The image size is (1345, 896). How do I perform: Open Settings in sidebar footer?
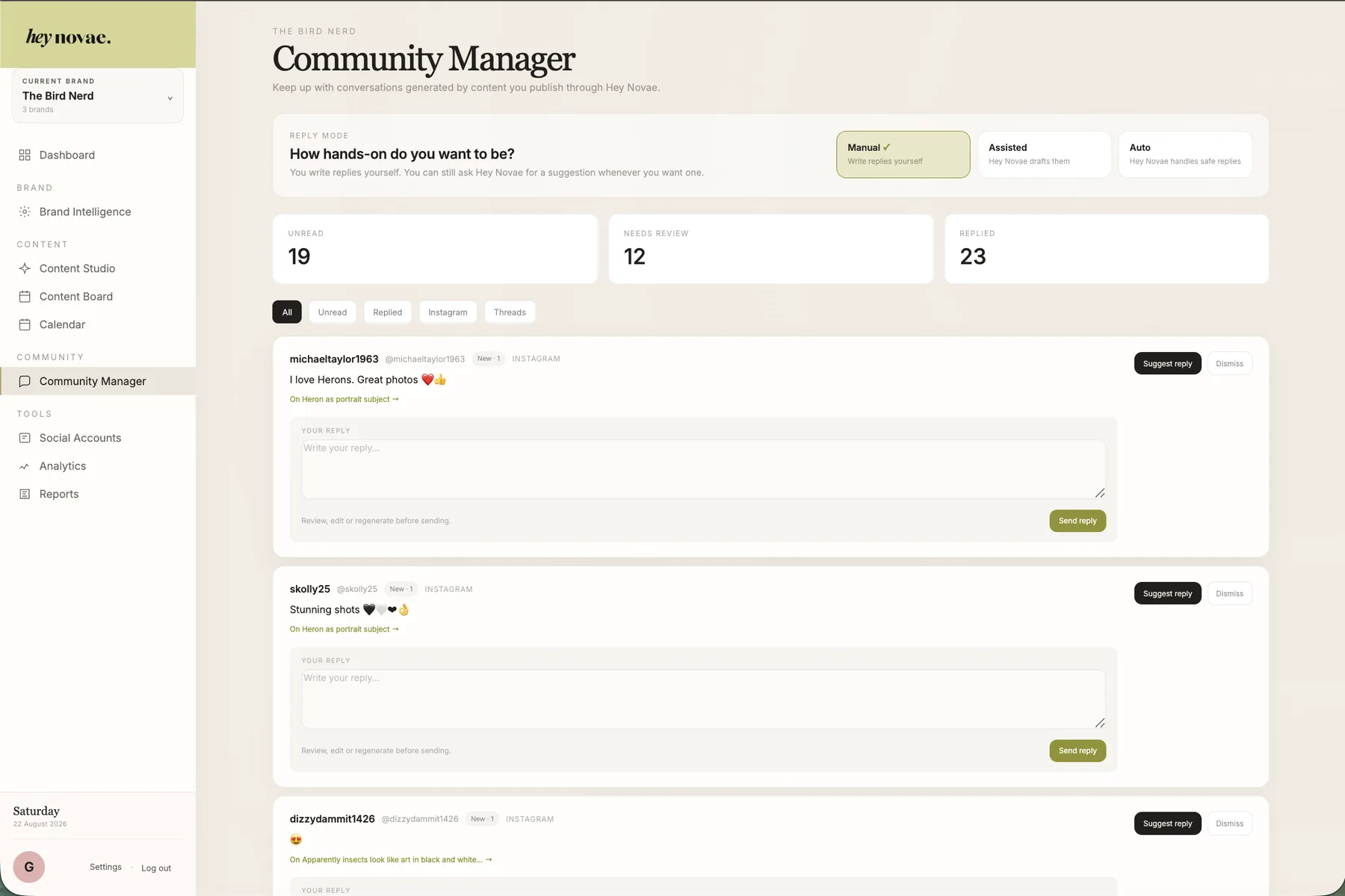click(x=105, y=867)
